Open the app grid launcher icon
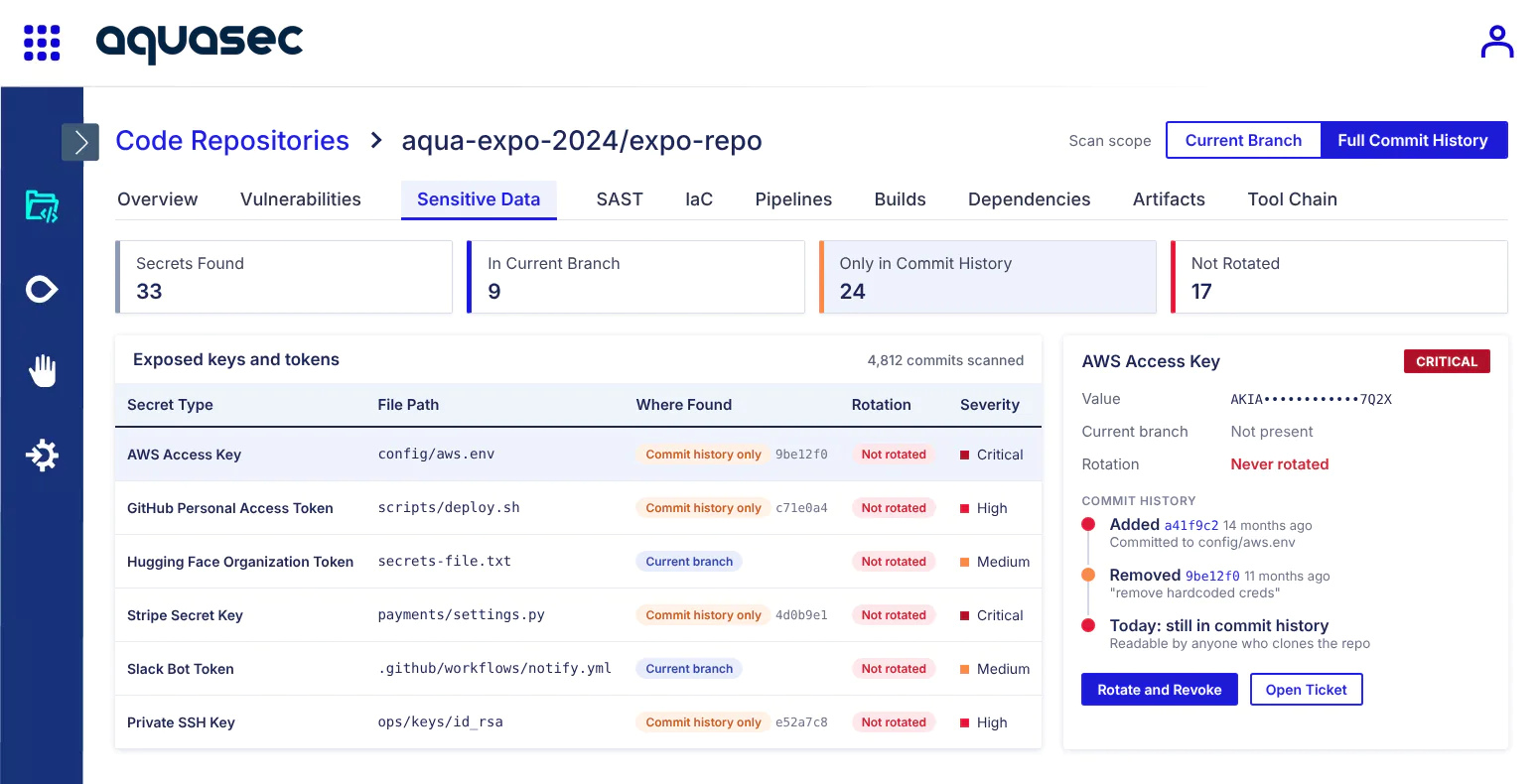The height and width of the screenshot is (784, 1540). (42, 43)
